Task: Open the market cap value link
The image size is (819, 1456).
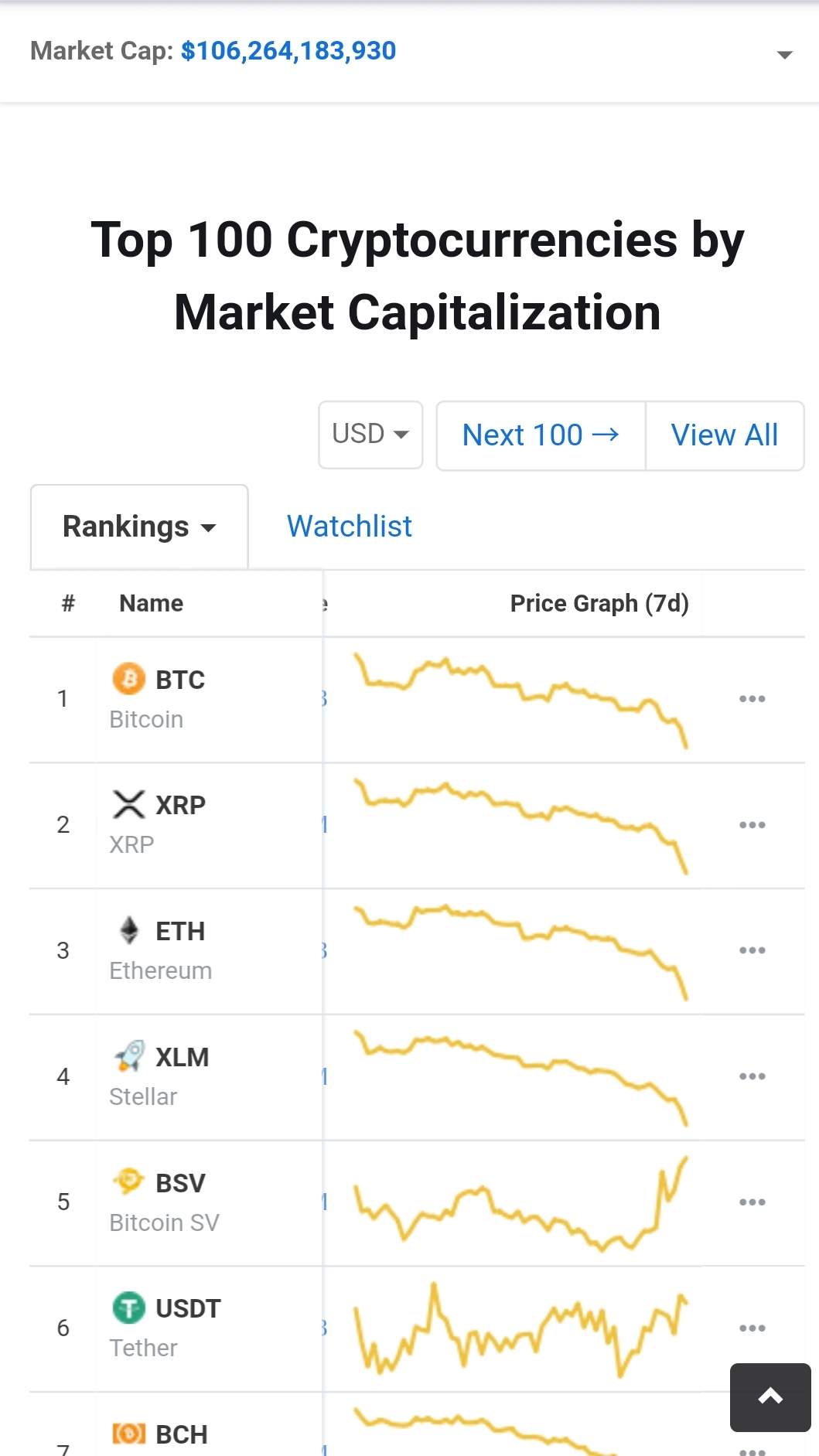Action: [x=288, y=51]
